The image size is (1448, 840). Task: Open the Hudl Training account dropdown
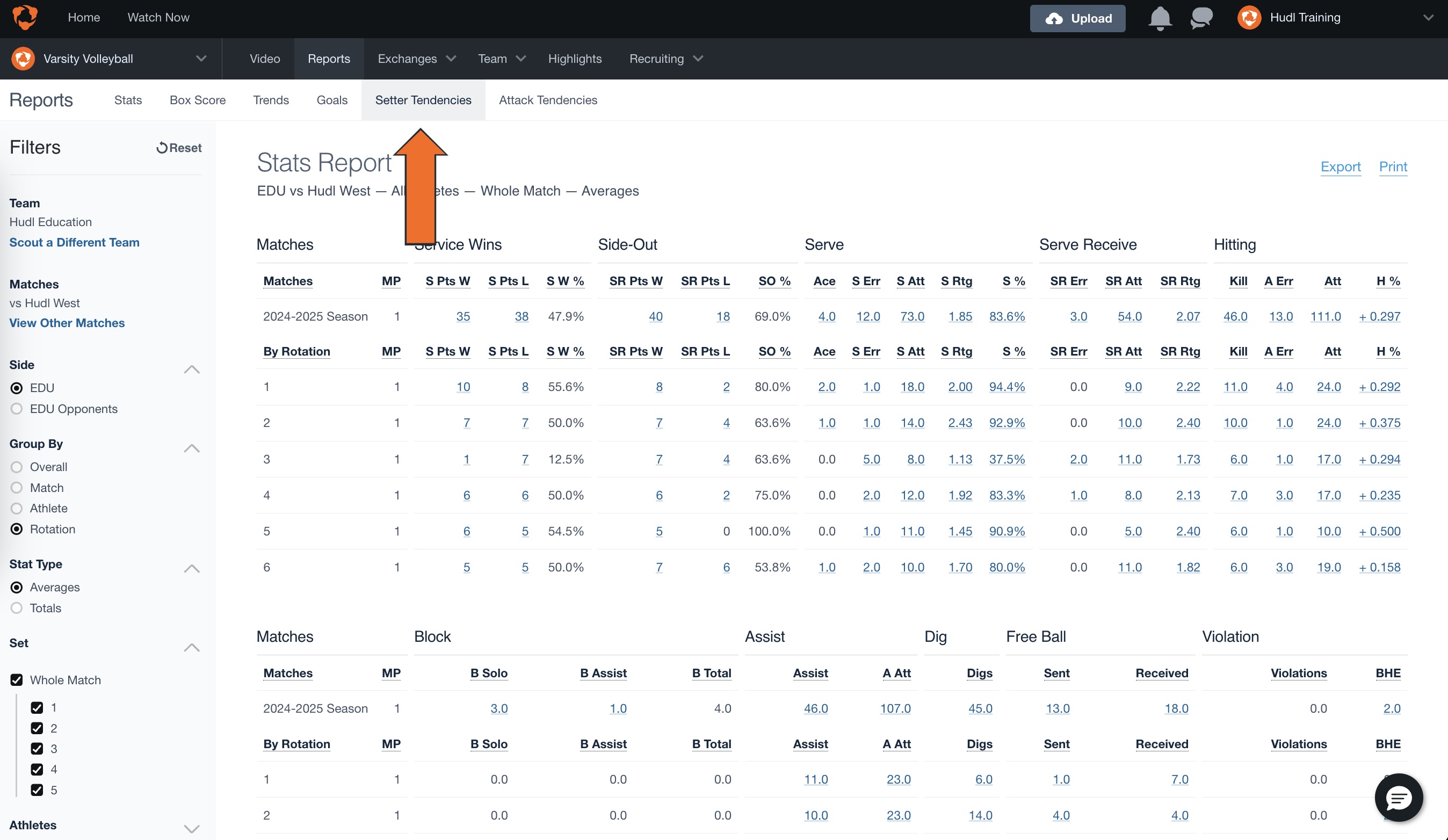(x=1428, y=18)
